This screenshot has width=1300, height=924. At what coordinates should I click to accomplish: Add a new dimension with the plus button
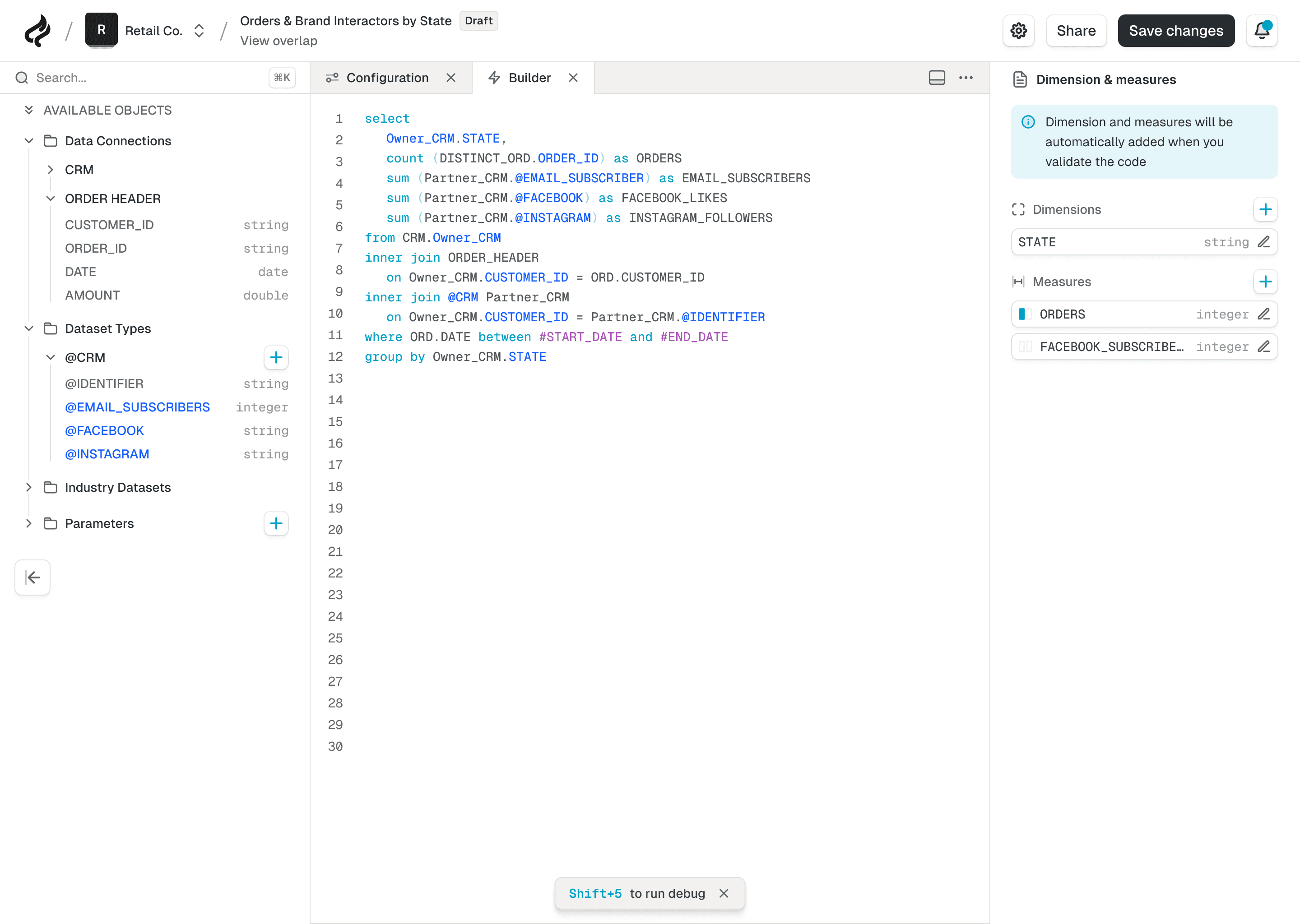pyautogui.click(x=1265, y=209)
